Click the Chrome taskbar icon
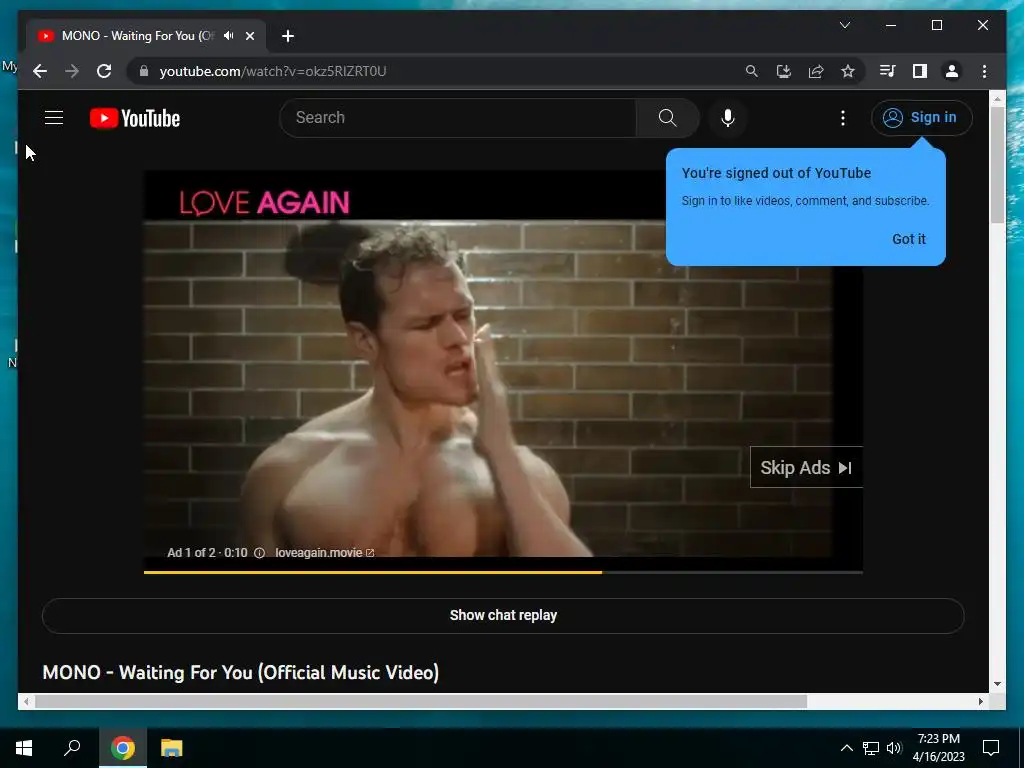The height and width of the screenshot is (768, 1024). point(122,748)
